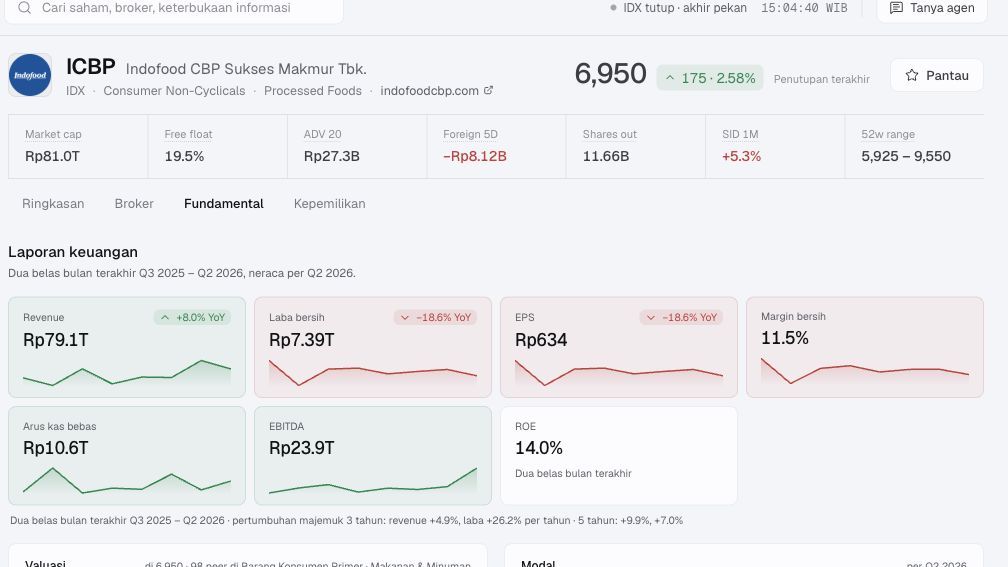Click the Penutupan terakhir label

[822, 79]
